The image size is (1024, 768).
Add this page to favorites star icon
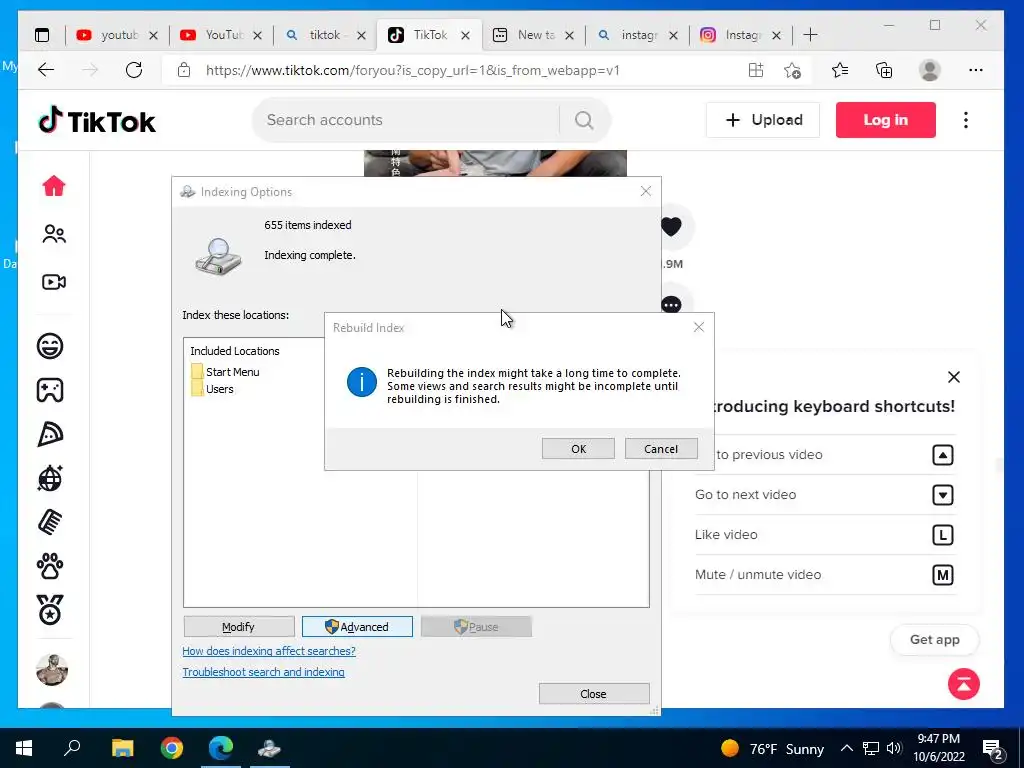click(x=792, y=70)
